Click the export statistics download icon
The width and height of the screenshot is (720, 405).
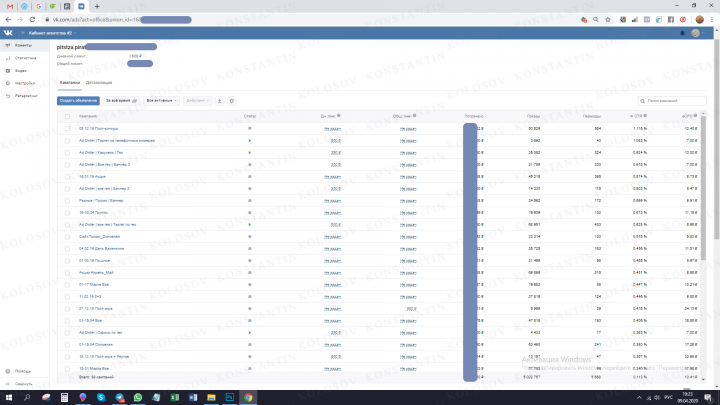click(219, 101)
